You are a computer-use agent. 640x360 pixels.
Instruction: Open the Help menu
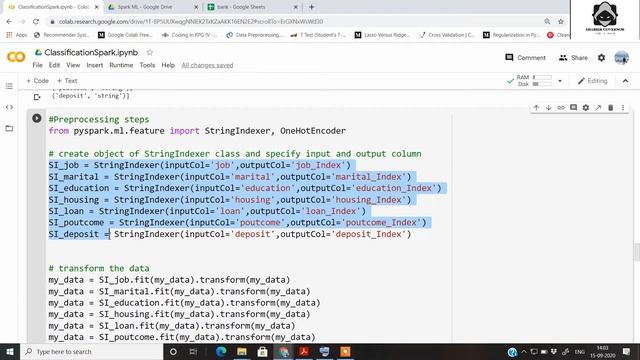coord(168,65)
